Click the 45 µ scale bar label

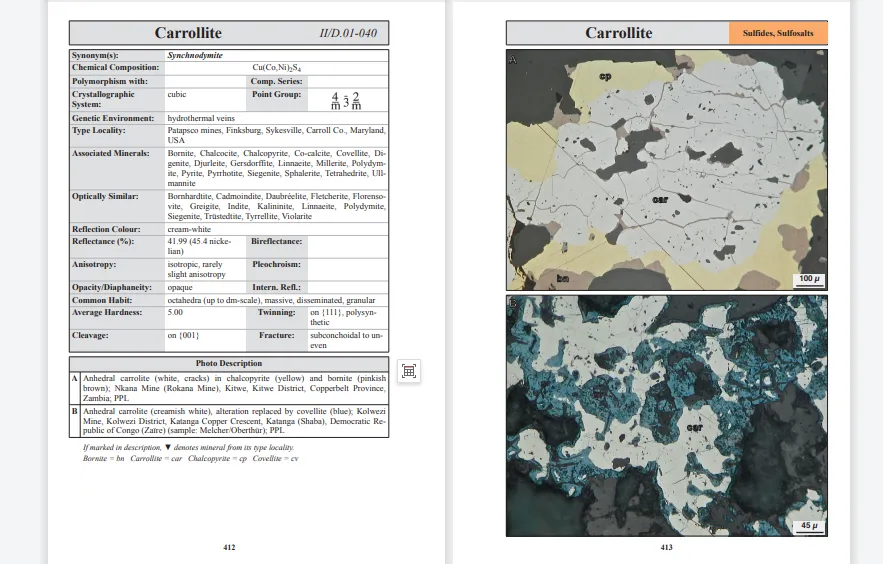click(808, 525)
